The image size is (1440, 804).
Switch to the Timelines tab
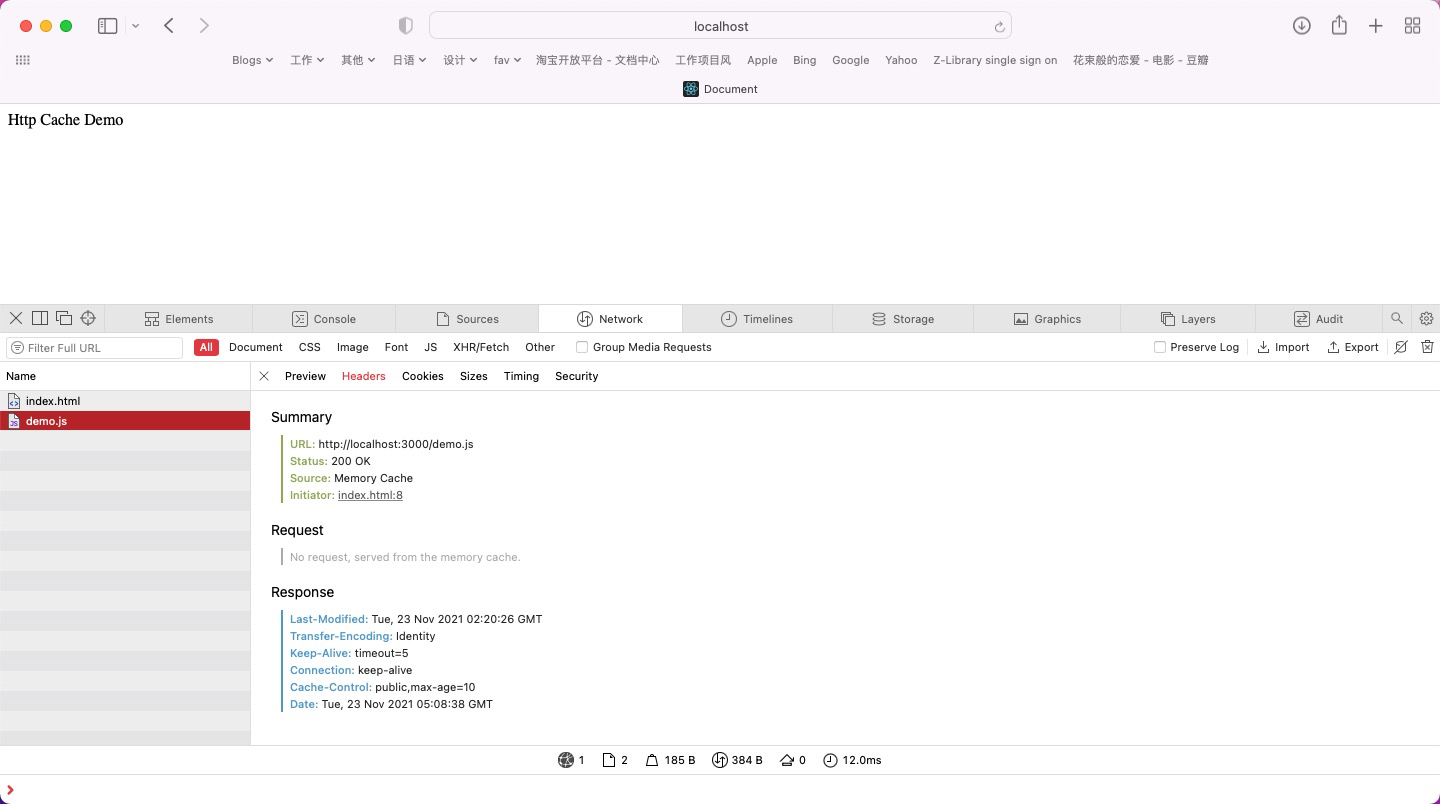[757, 319]
